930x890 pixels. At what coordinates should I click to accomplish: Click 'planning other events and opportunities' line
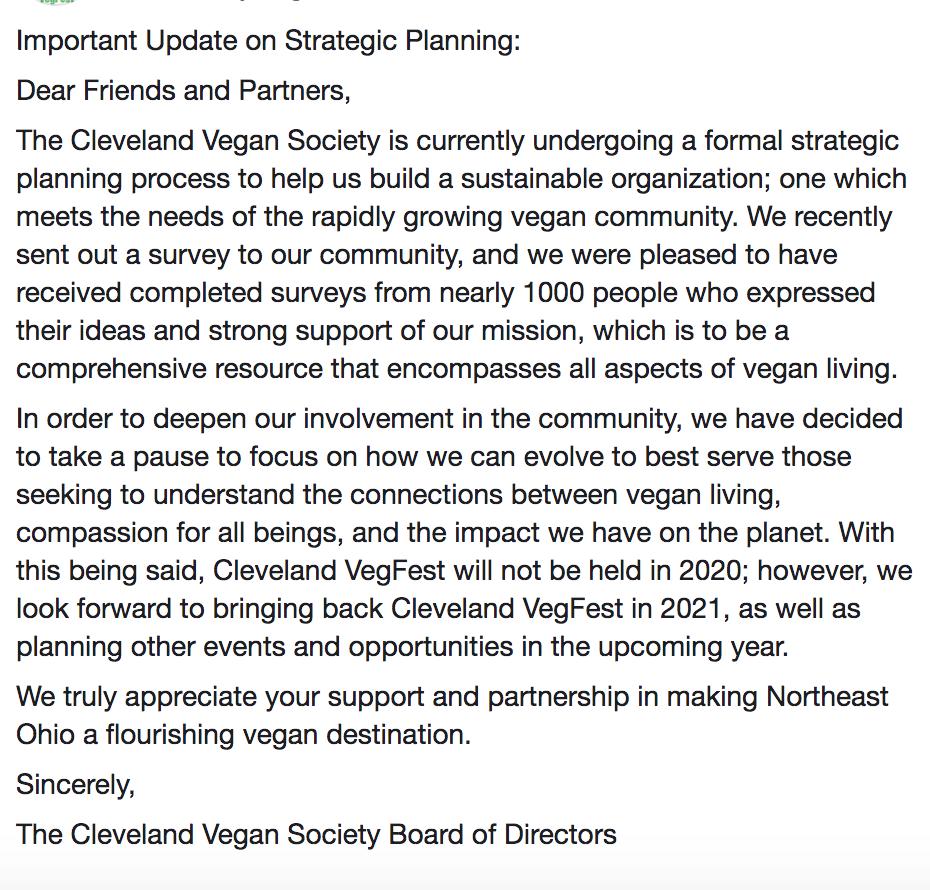pos(265,647)
